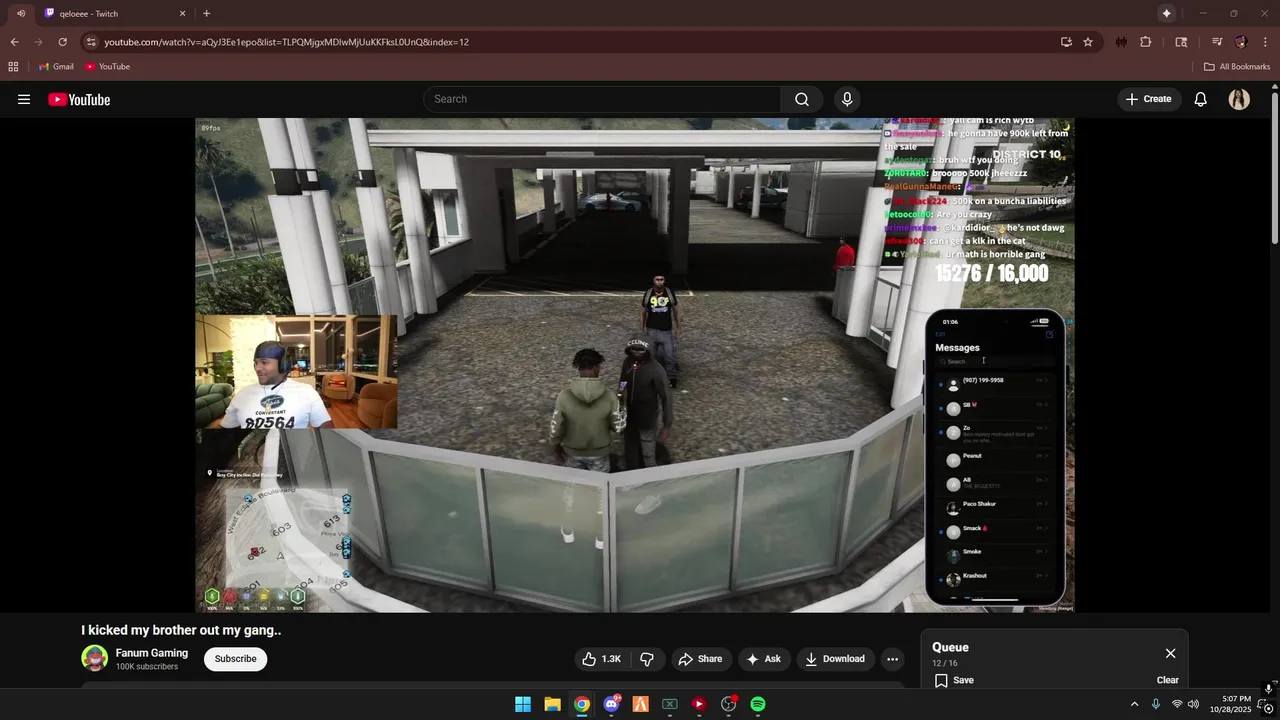This screenshot has width=1280, height=720.
Task: Start voice search with the microphone
Action: click(x=847, y=99)
